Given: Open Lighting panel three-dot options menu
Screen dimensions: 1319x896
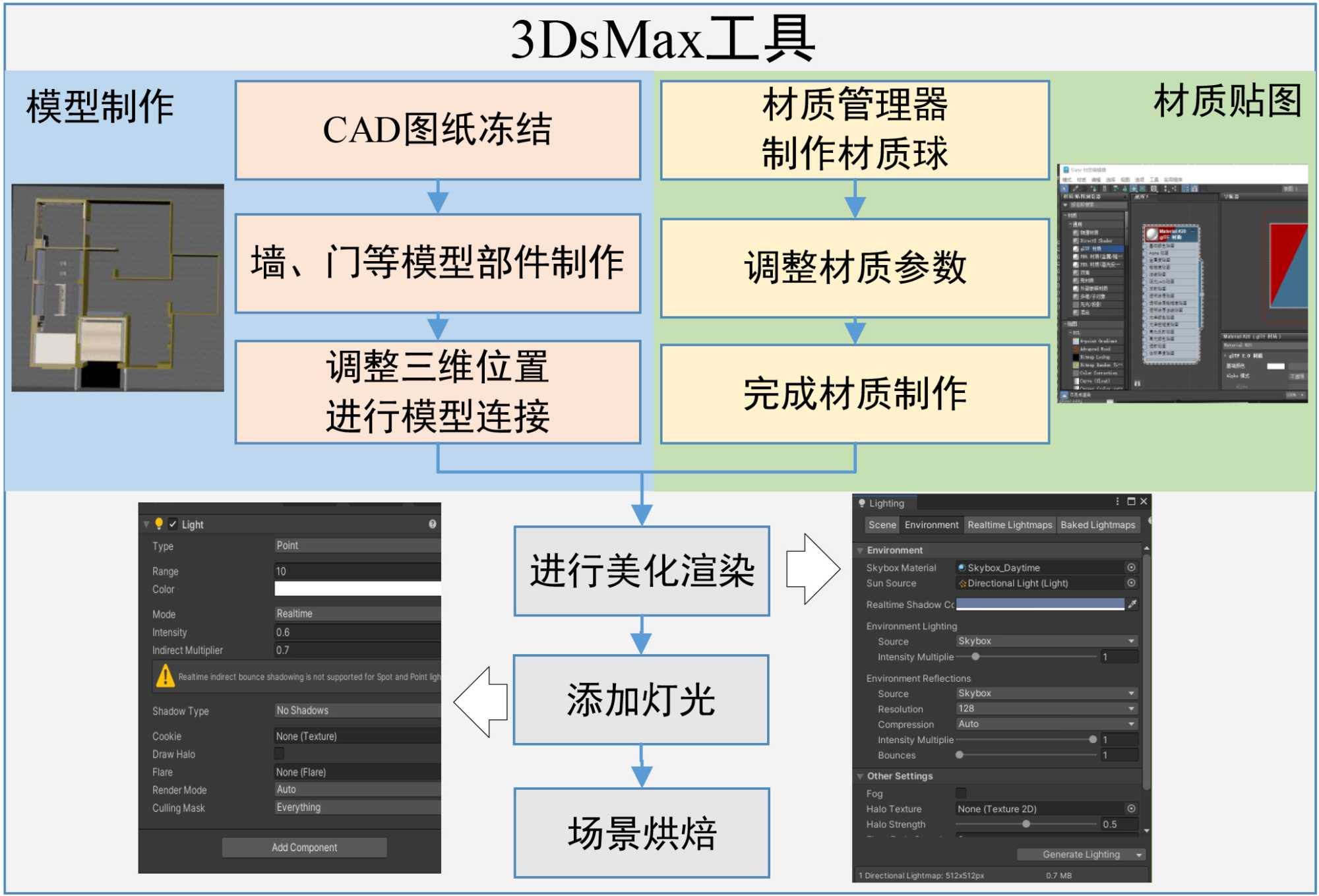Looking at the screenshot, I should [1117, 502].
